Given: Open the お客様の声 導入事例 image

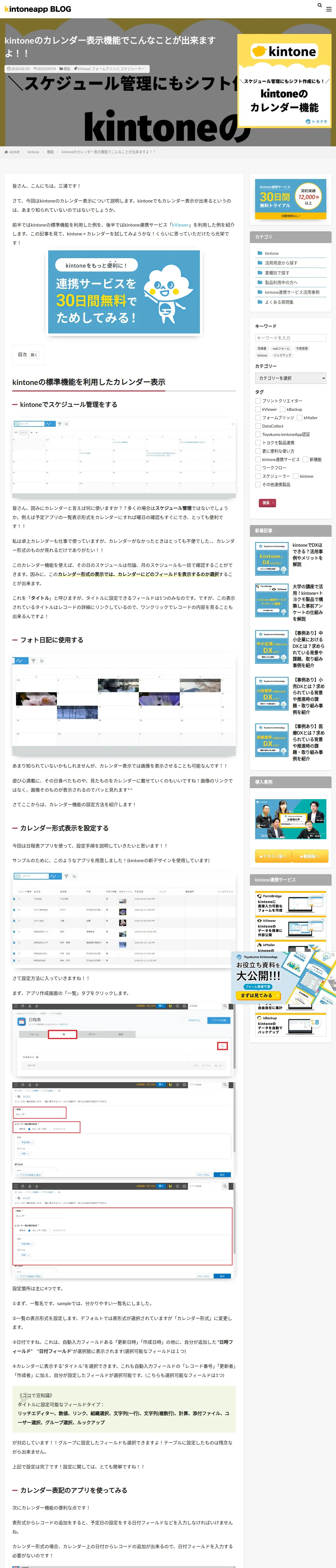Looking at the screenshot, I should (x=290, y=819).
